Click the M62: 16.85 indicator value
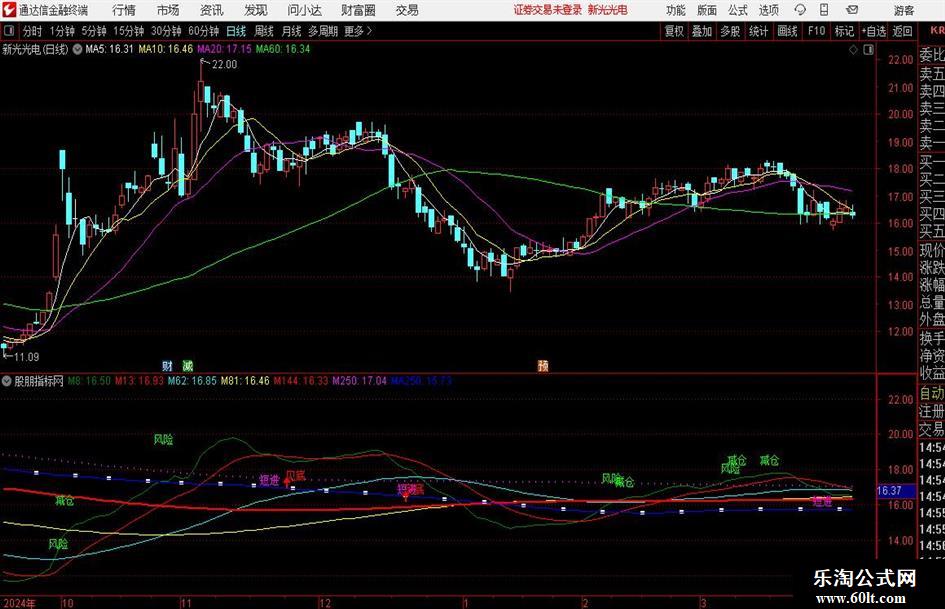Viewport: 945px width, 609px height. click(x=192, y=381)
